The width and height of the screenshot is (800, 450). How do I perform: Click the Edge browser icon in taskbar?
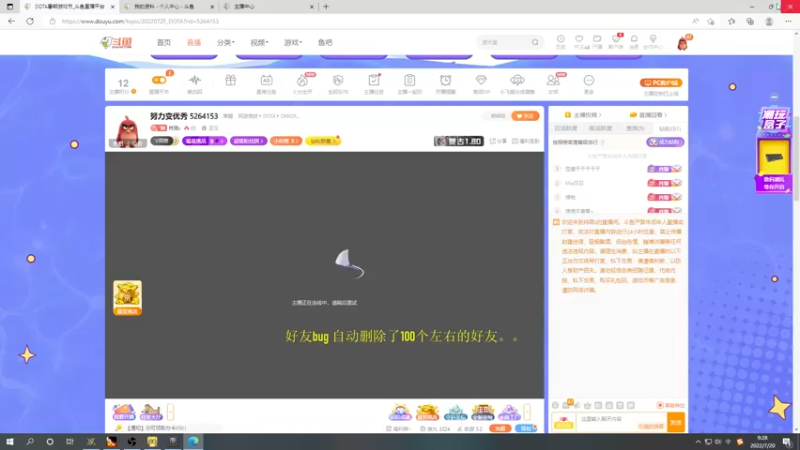pos(193,442)
